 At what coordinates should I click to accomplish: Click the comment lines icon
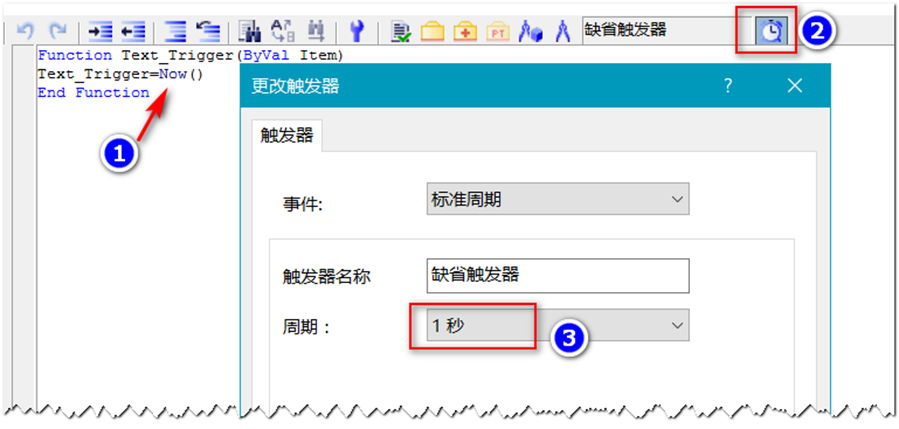[x=175, y=31]
